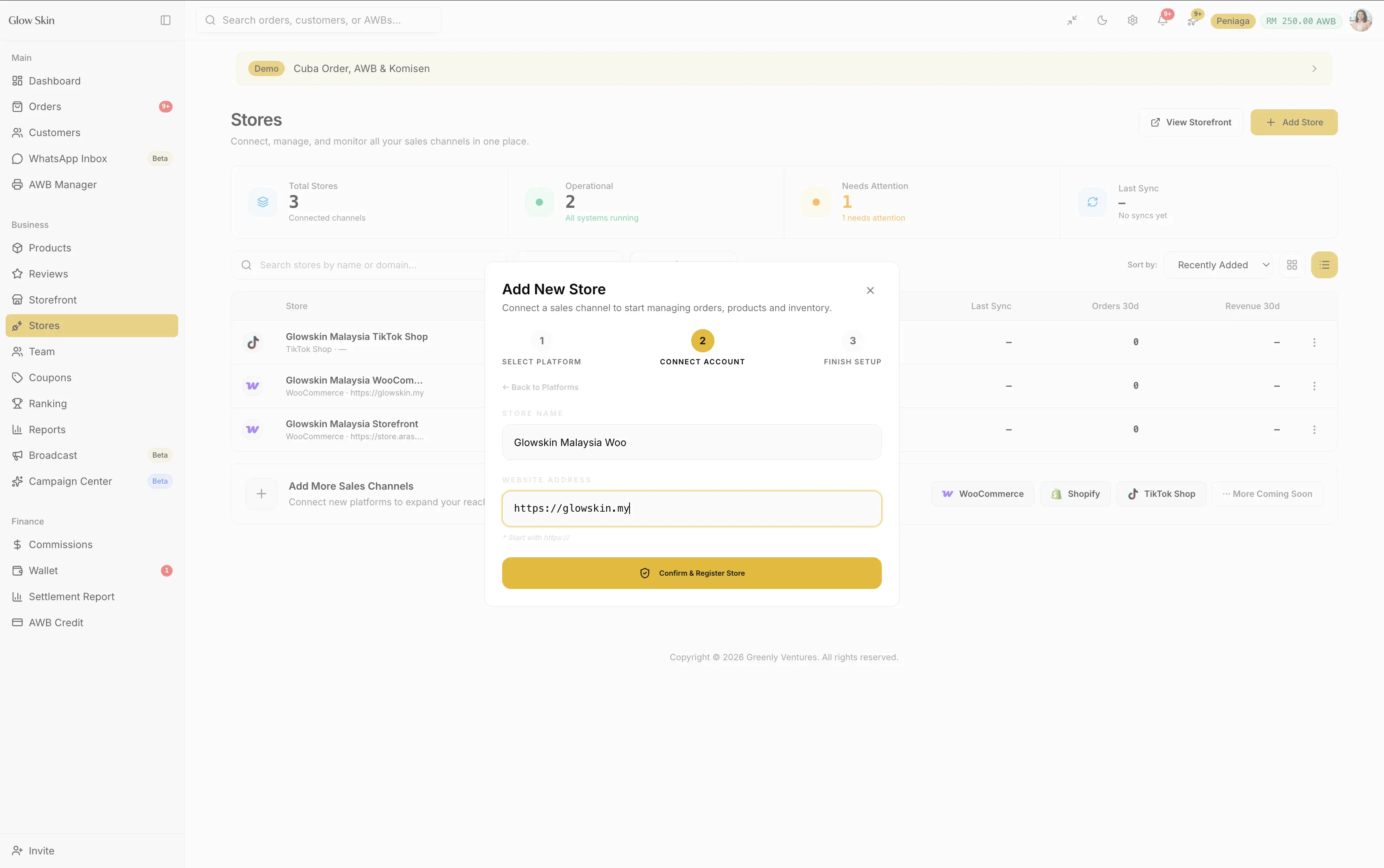The image size is (1384, 868).
Task: Click the TikTok logo icon in first store row
Action: (x=253, y=342)
